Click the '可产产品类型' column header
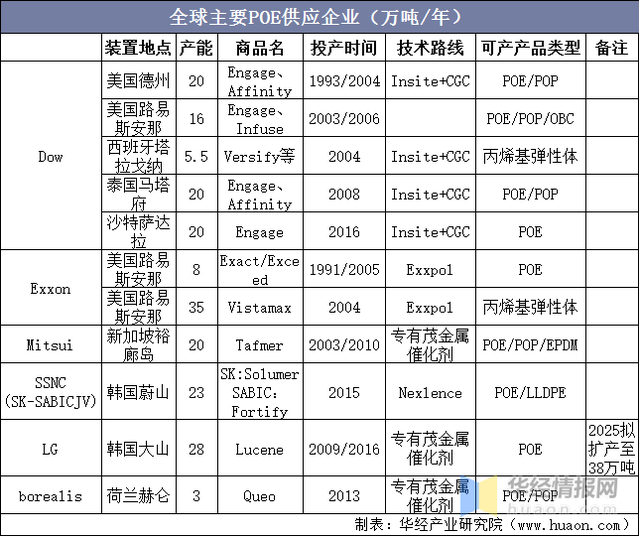Screen dimensions: 640x537 (x=530, y=48)
